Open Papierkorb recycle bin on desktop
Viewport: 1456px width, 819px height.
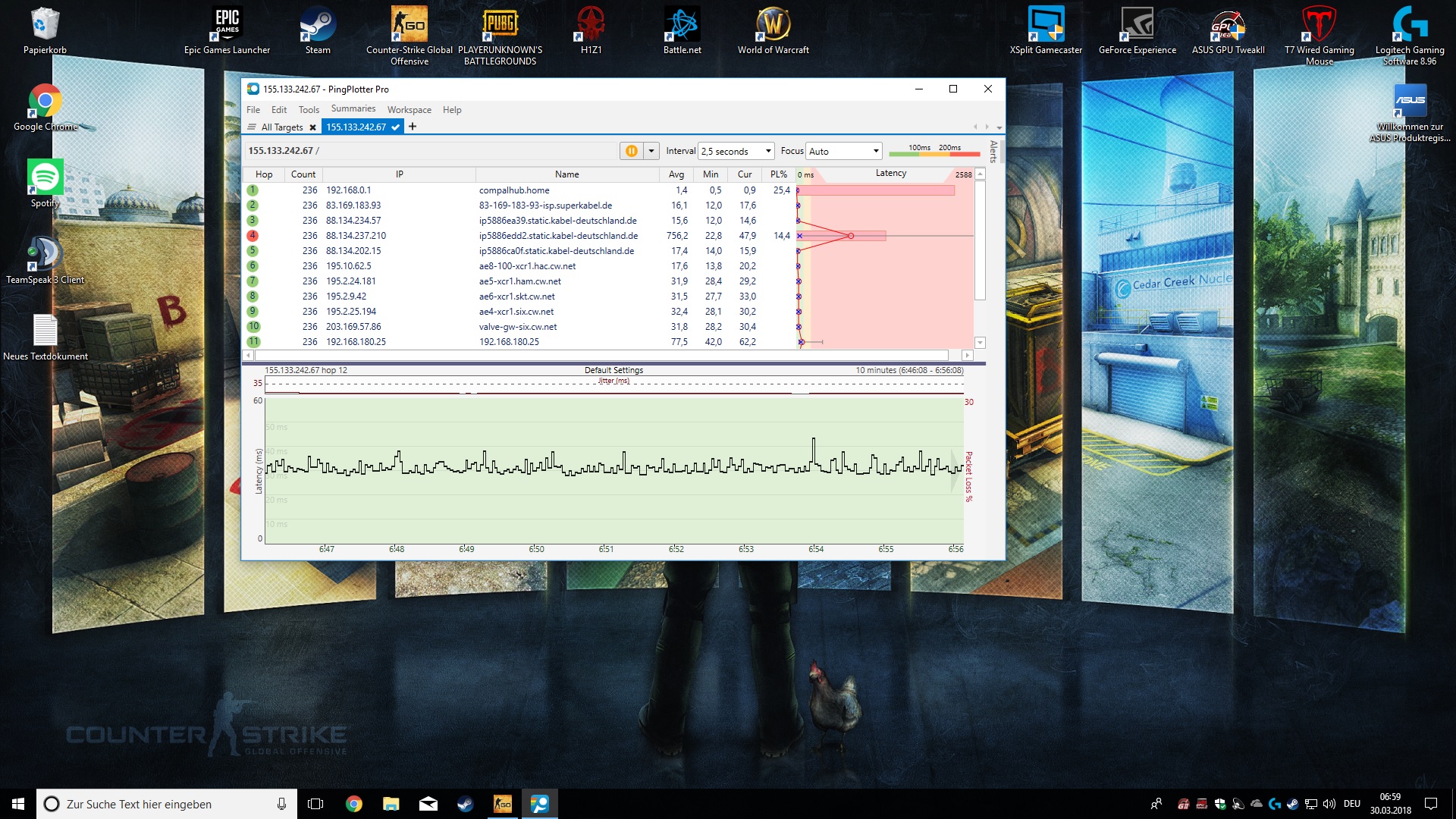[x=45, y=31]
